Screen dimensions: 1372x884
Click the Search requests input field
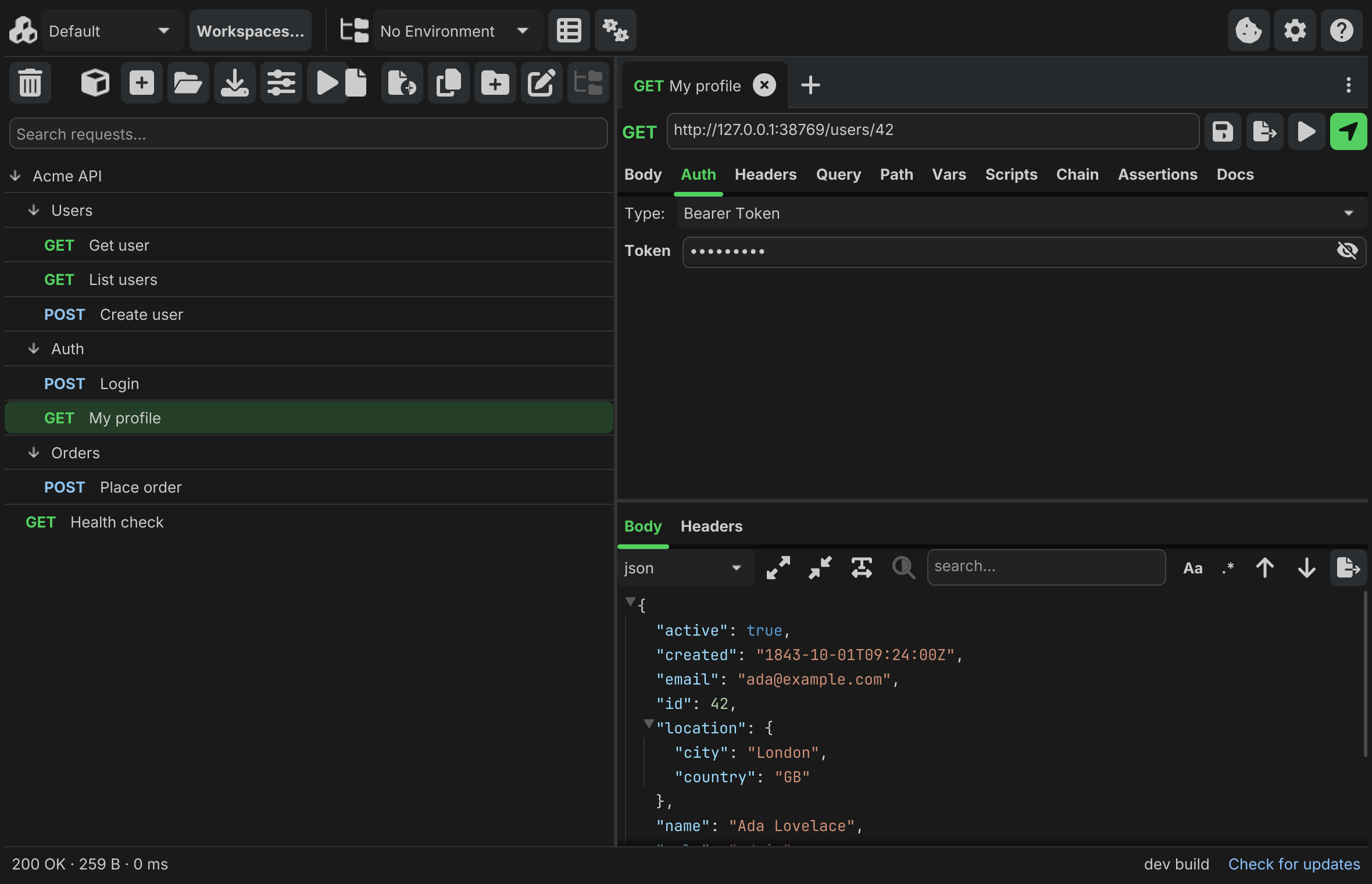point(308,134)
